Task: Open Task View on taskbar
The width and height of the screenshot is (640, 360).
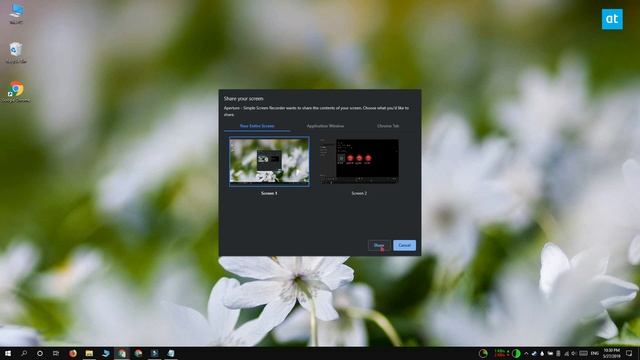Action: 56,353
